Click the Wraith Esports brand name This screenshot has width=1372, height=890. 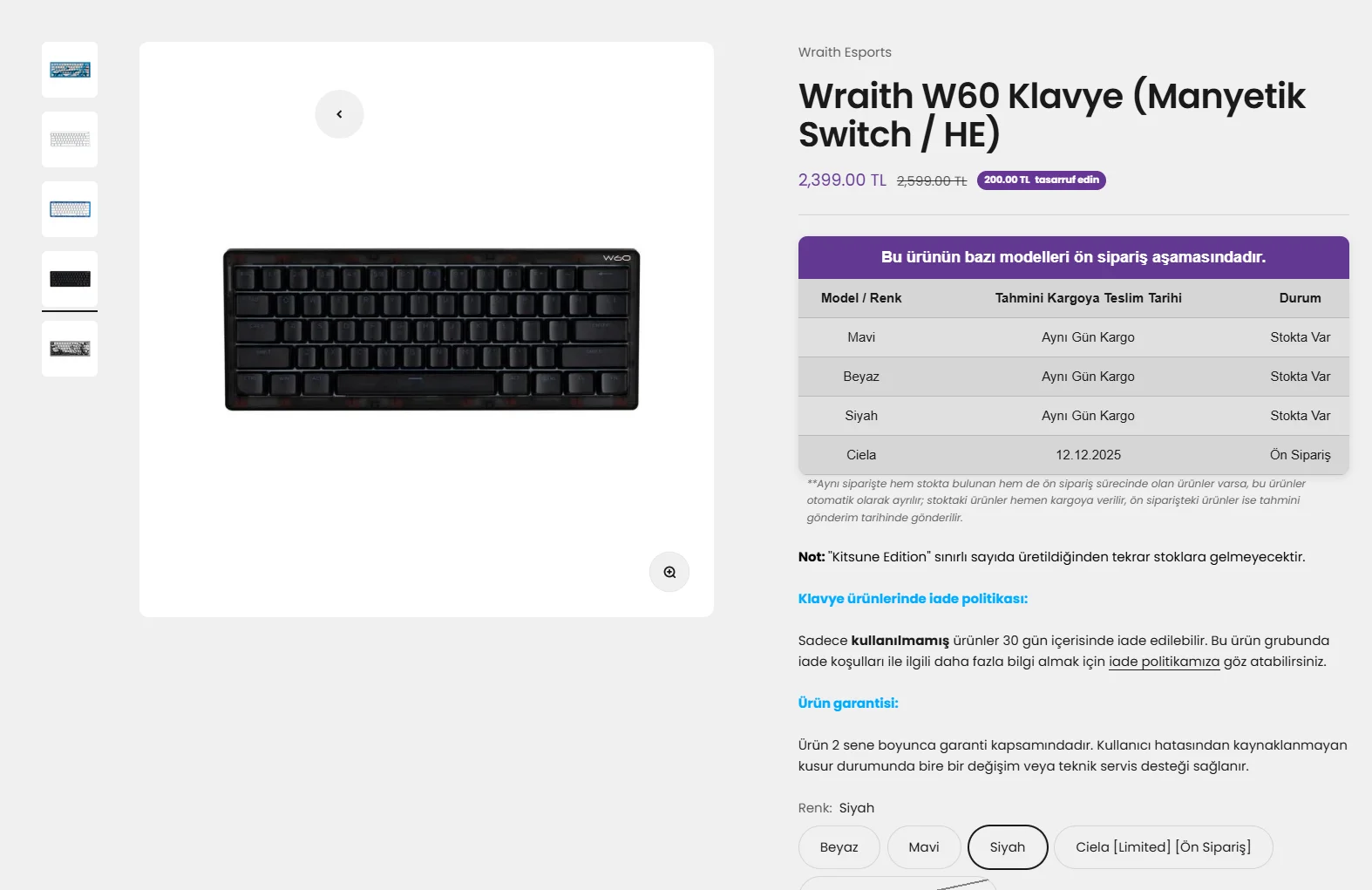[x=845, y=52]
